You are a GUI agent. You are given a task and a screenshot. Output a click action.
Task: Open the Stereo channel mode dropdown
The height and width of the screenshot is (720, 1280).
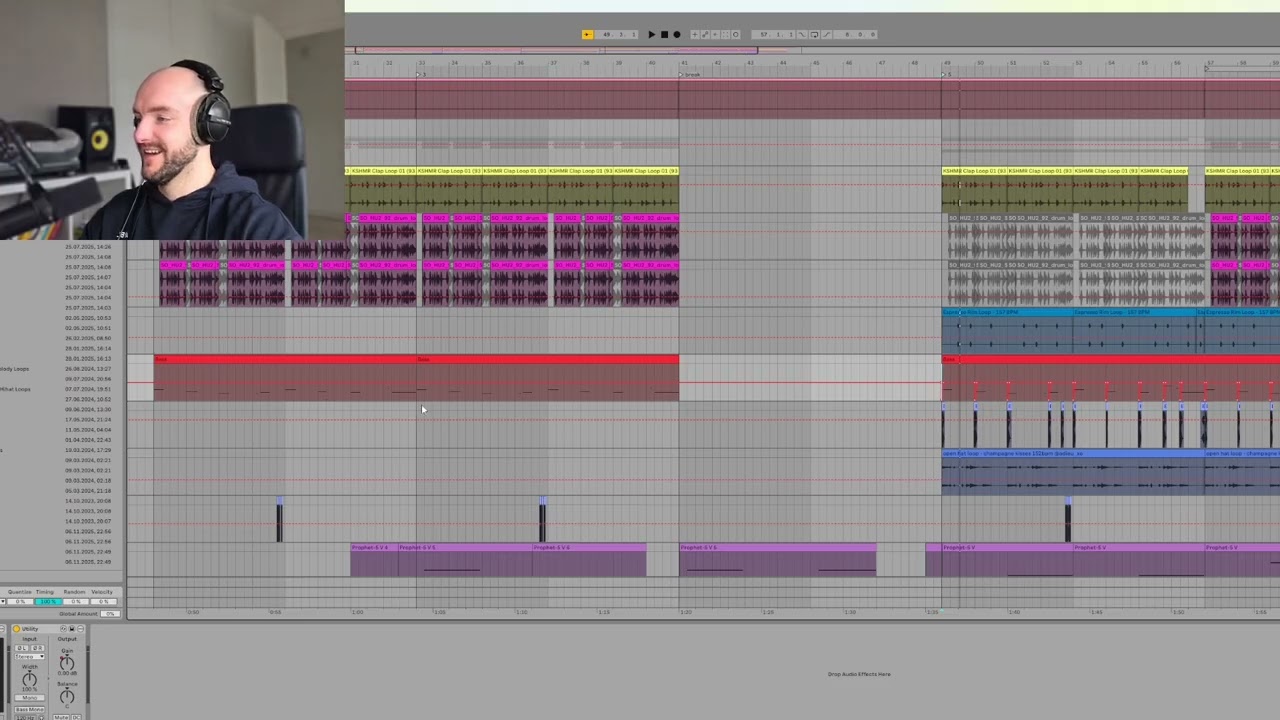[30, 657]
